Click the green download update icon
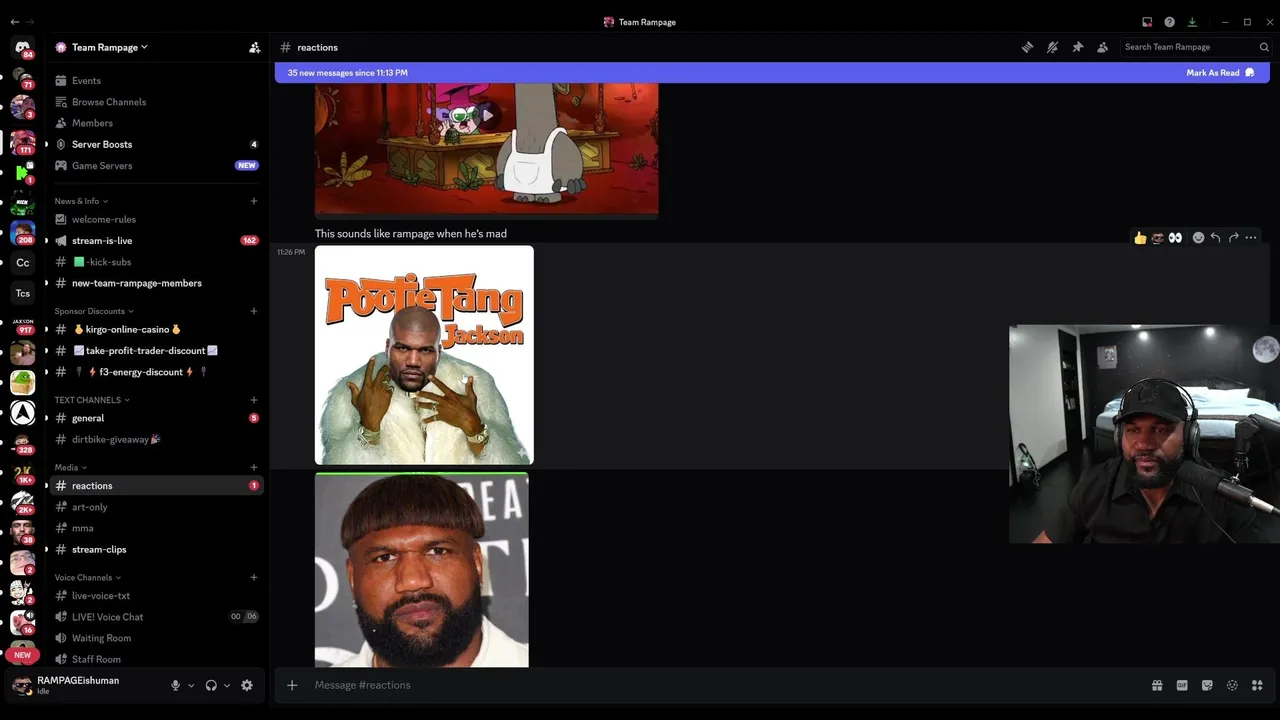 click(x=1192, y=22)
